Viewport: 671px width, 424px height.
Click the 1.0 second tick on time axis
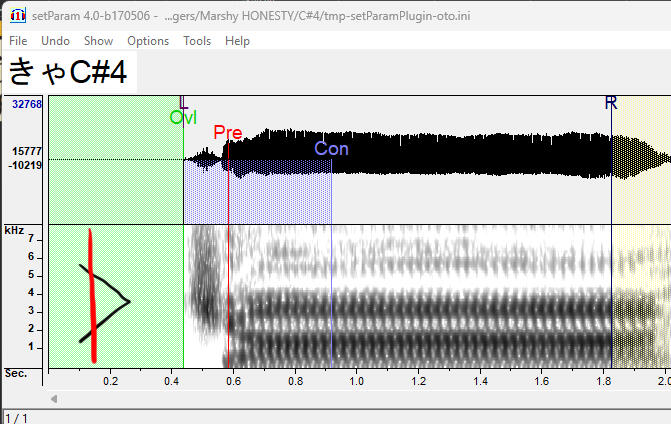pyautogui.click(x=355, y=381)
